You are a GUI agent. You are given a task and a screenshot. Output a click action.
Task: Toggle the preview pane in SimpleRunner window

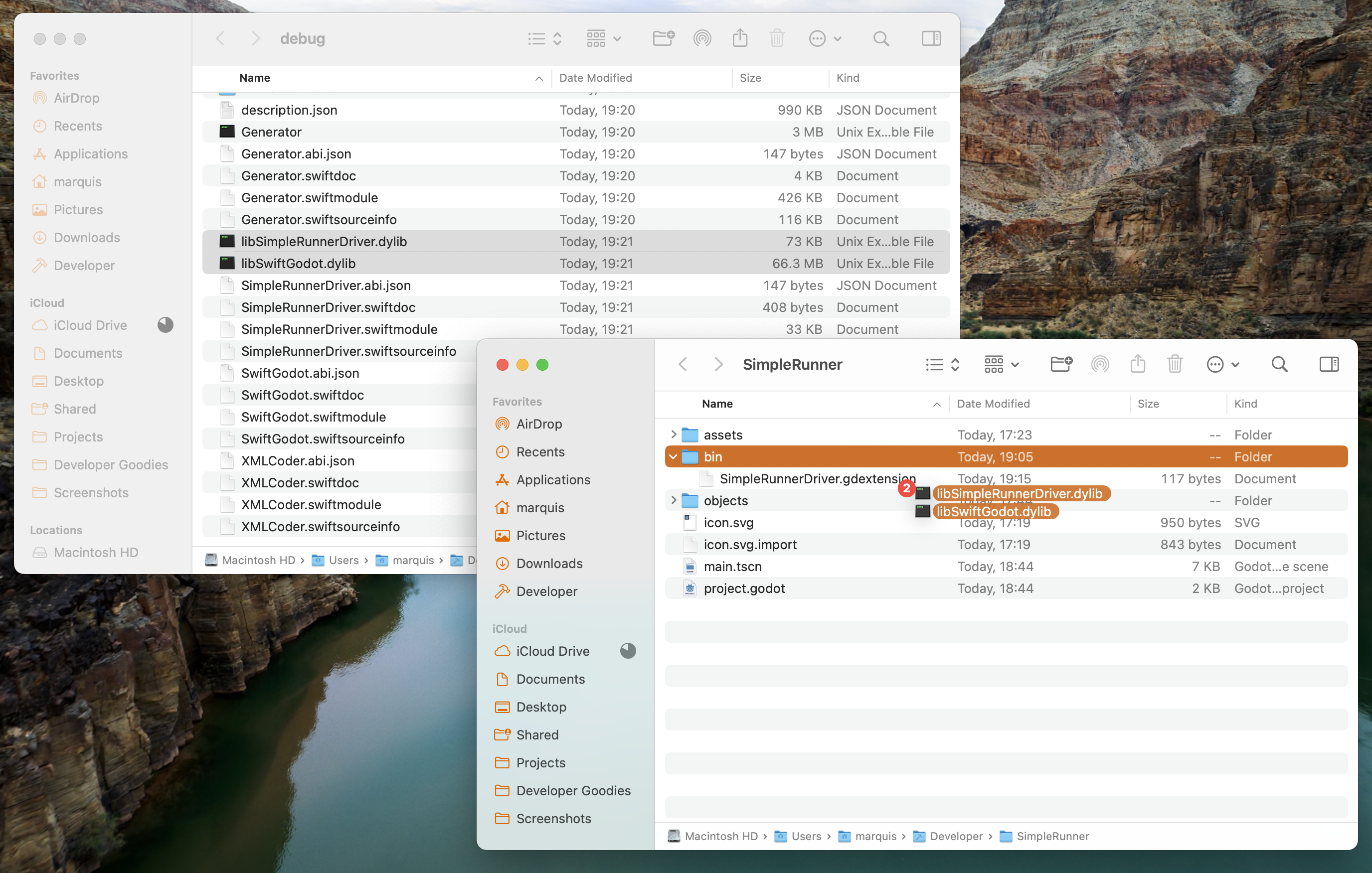point(1329,364)
